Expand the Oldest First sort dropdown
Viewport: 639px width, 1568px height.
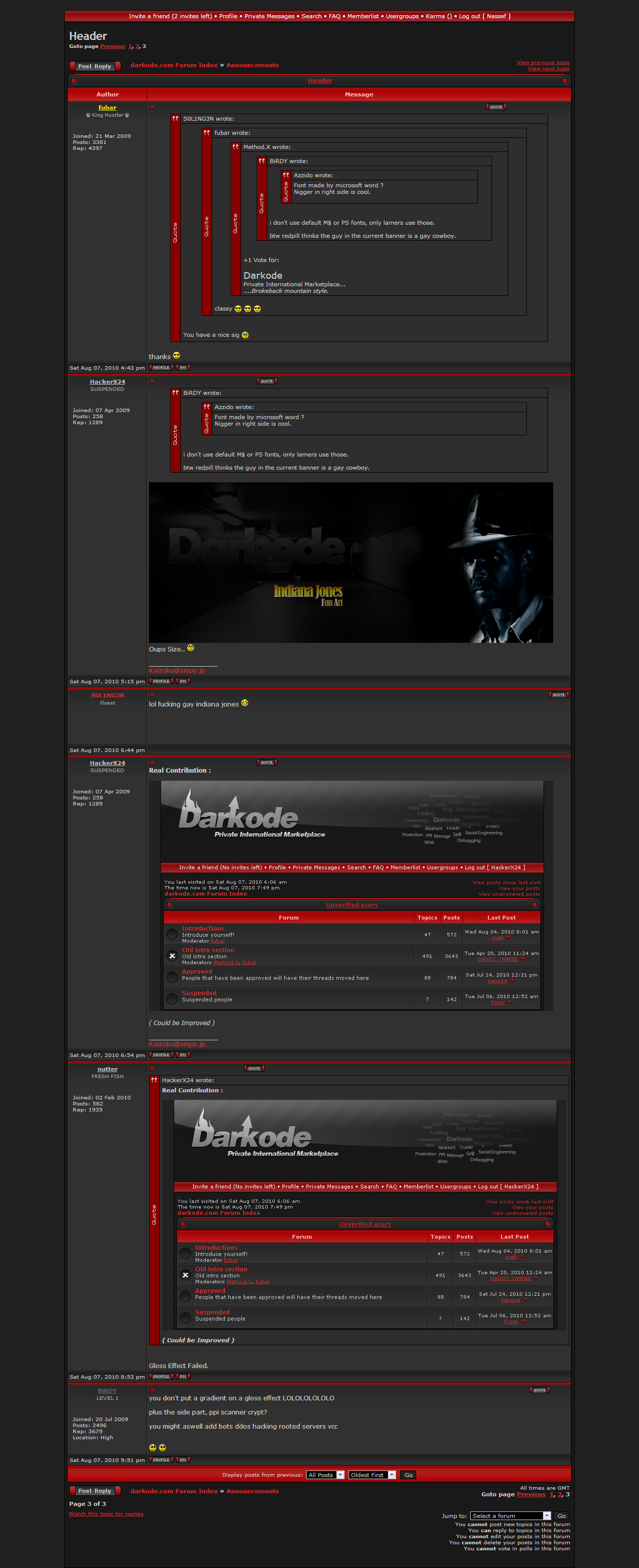(x=372, y=1475)
